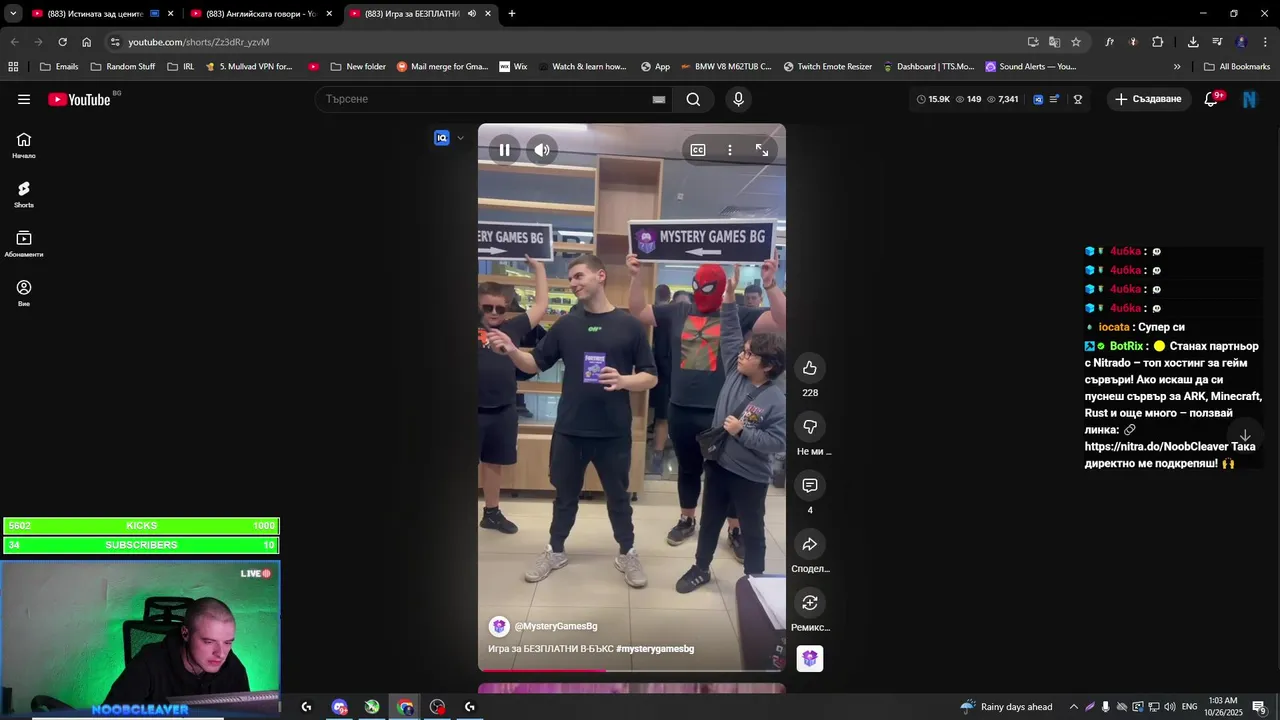
Task: Open the YouTube account avatar menu
Action: [x=1249, y=99]
